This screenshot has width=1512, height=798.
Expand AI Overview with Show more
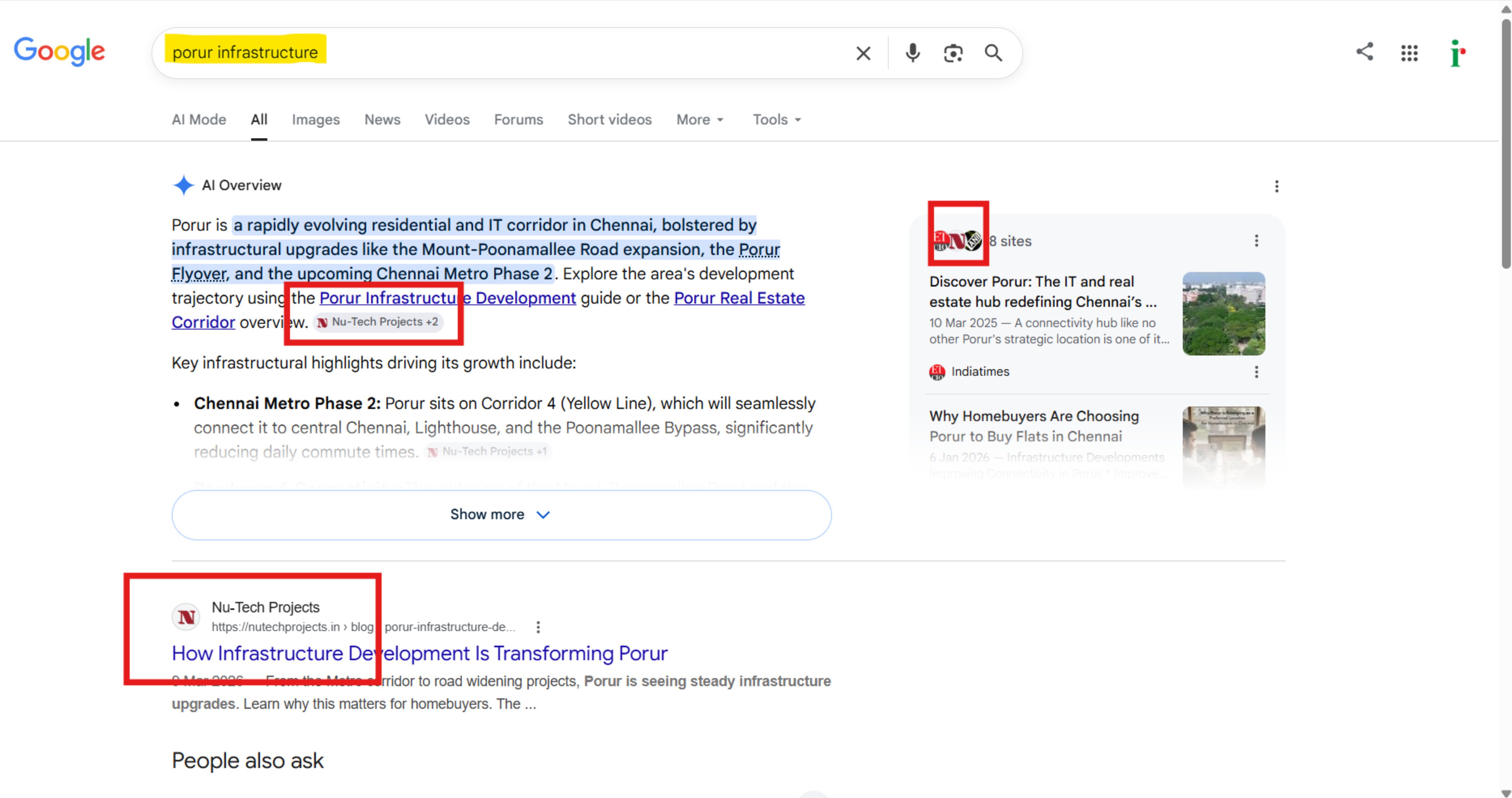pyautogui.click(x=501, y=515)
